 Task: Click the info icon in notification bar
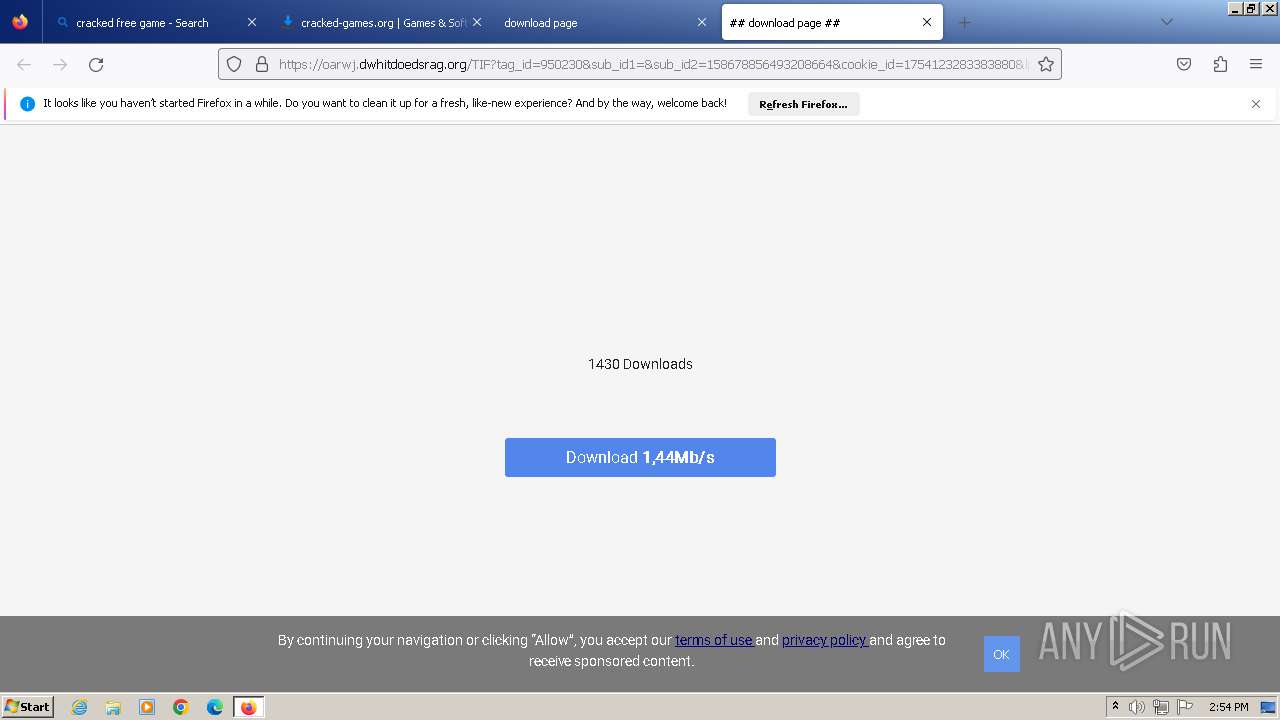tap(27, 104)
